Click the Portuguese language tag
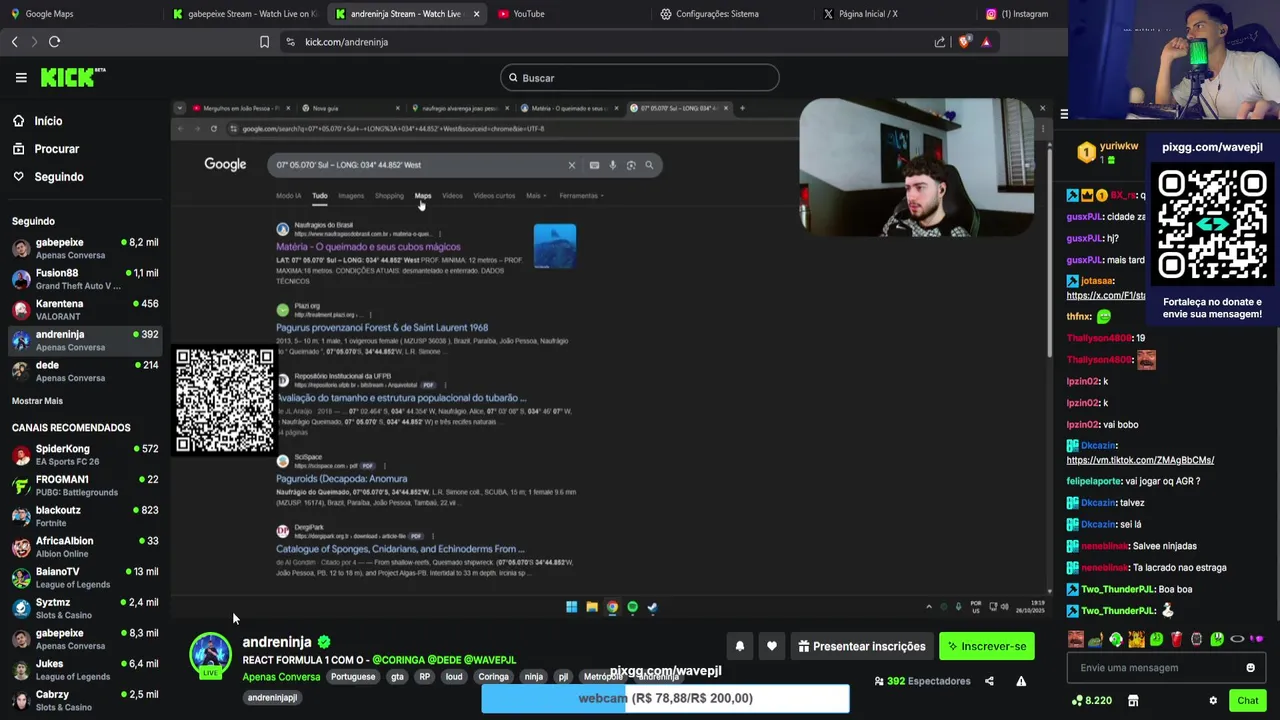Screen dimensions: 1280x720 point(353,677)
